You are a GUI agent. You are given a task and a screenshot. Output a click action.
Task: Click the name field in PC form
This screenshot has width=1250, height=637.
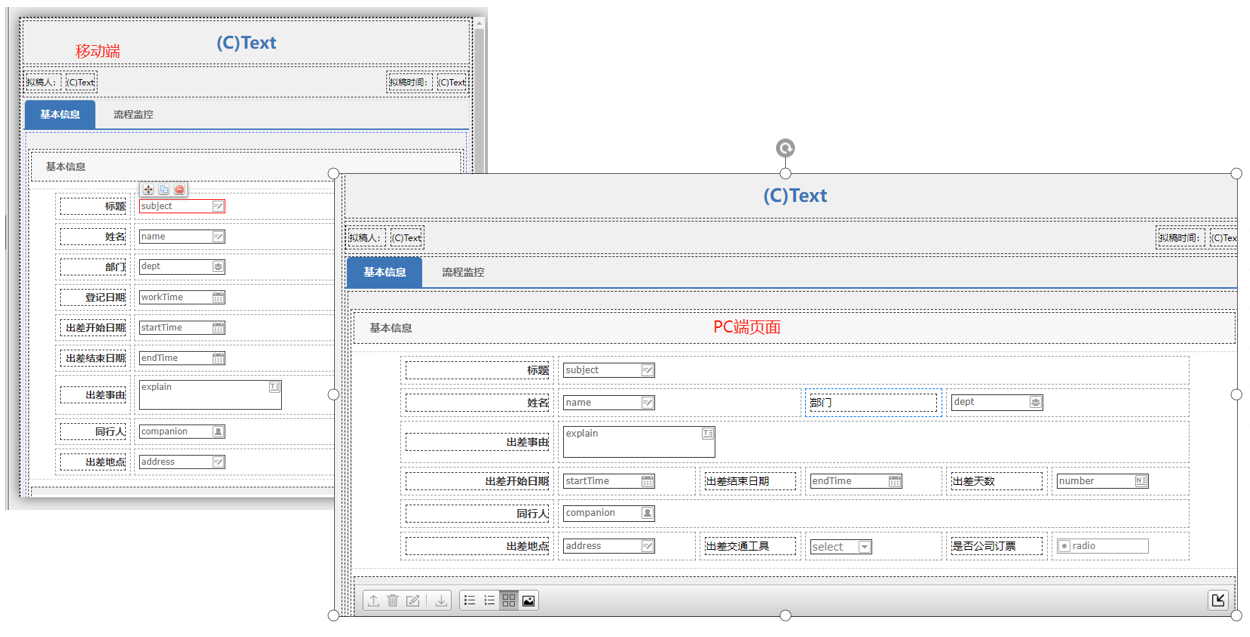(609, 402)
